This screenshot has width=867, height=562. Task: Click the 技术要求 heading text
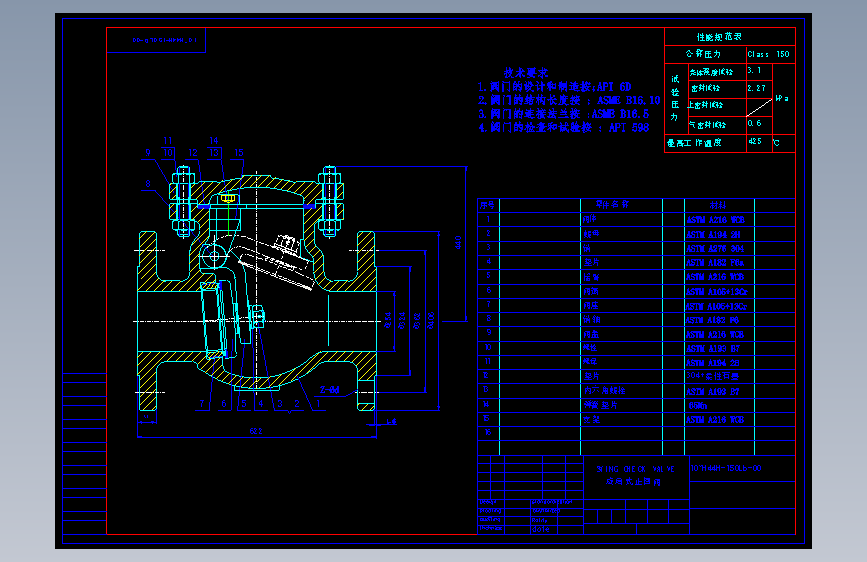click(525, 72)
